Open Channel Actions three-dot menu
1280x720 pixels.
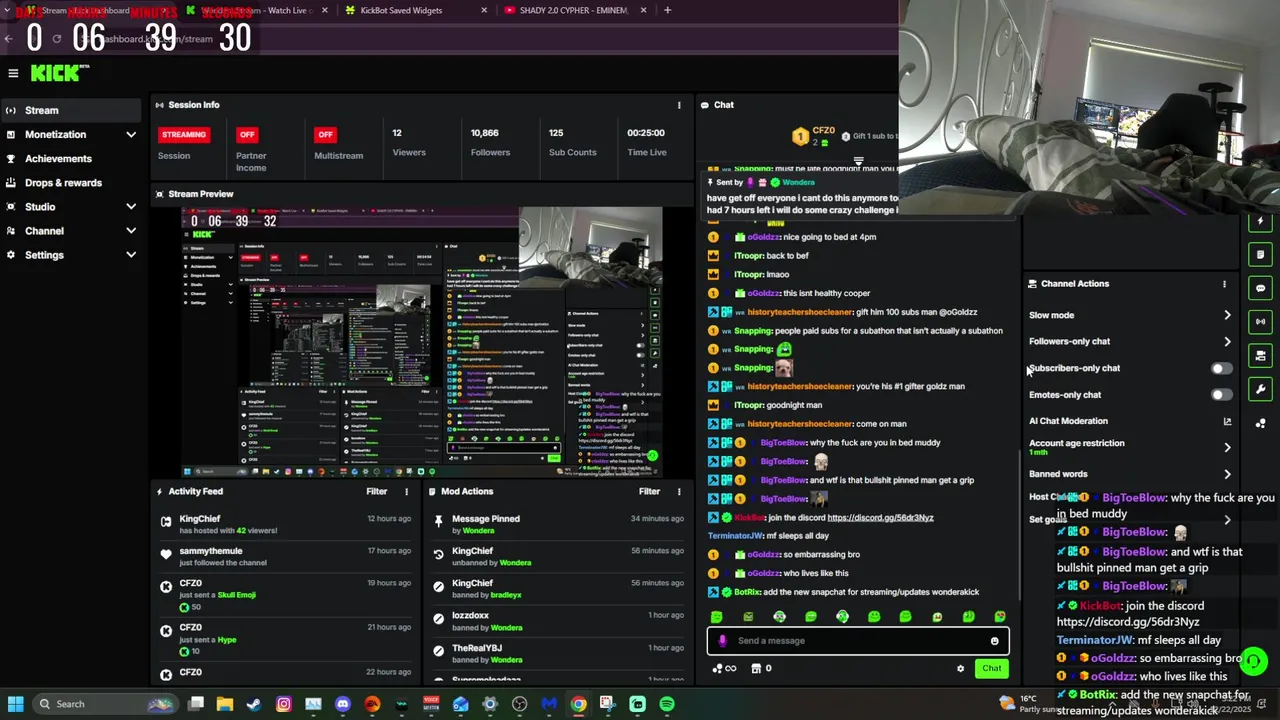coord(1224,284)
